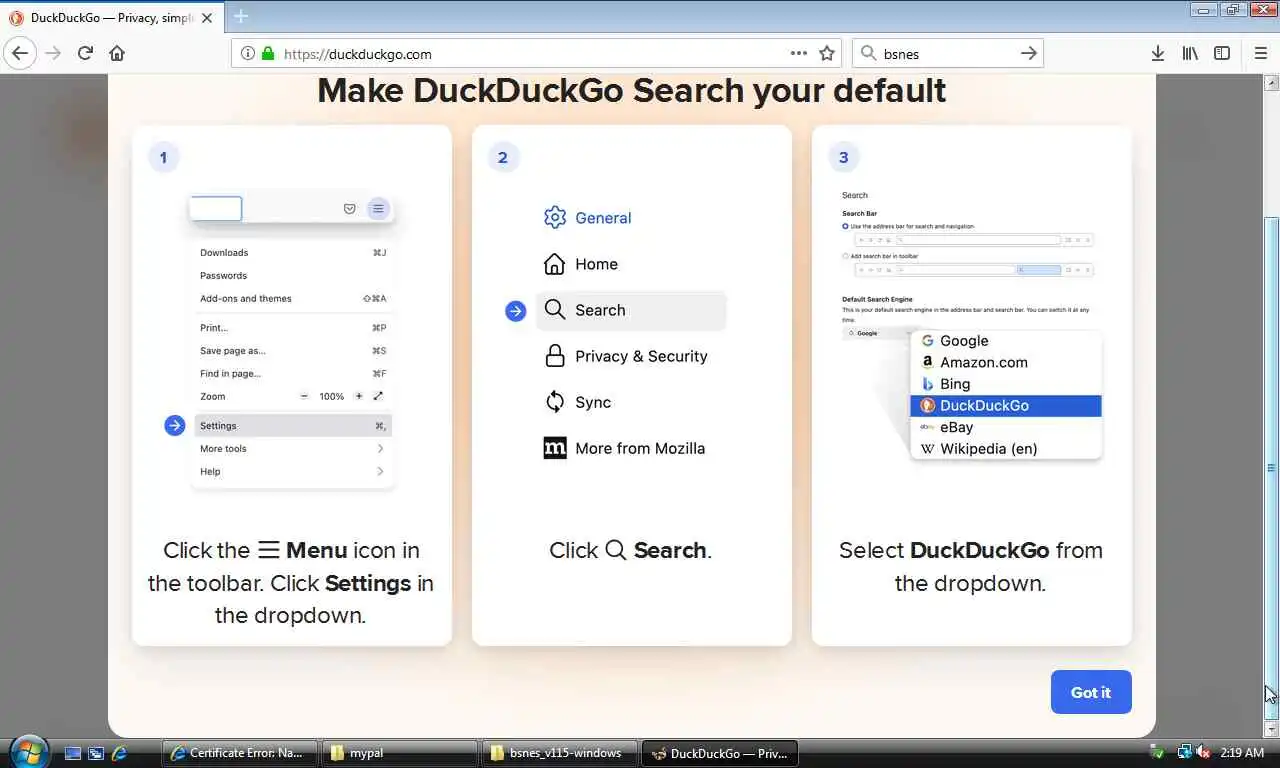This screenshot has height=768, width=1280.
Task: Open the browser hamburger menu
Action: [1261, 54]
